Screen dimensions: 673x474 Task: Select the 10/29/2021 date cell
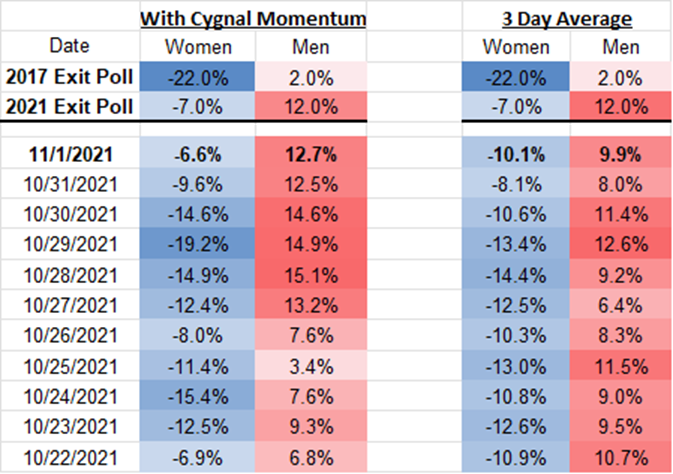(x=68, y=241)
